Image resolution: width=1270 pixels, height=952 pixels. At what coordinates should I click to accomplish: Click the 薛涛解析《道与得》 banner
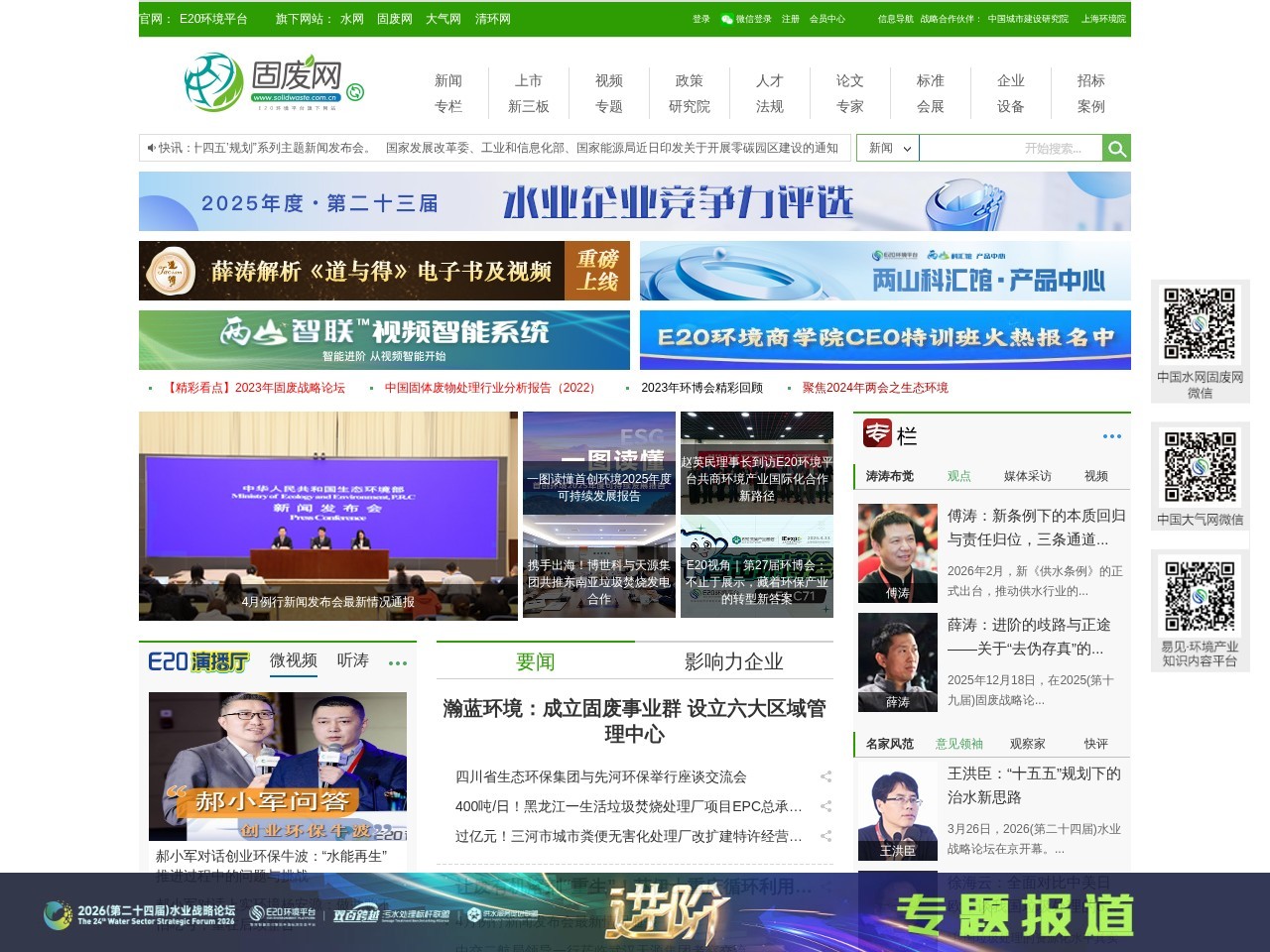(384, 271)
